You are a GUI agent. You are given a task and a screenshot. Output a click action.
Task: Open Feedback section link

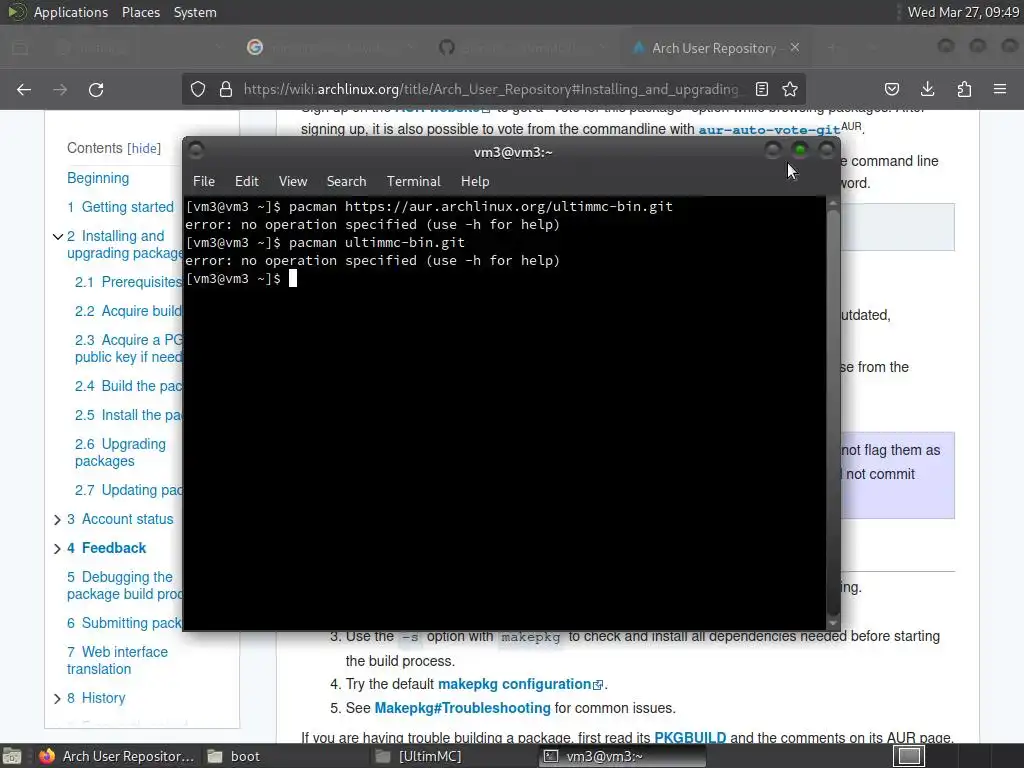pyautogui.click(x=106, y=548)
